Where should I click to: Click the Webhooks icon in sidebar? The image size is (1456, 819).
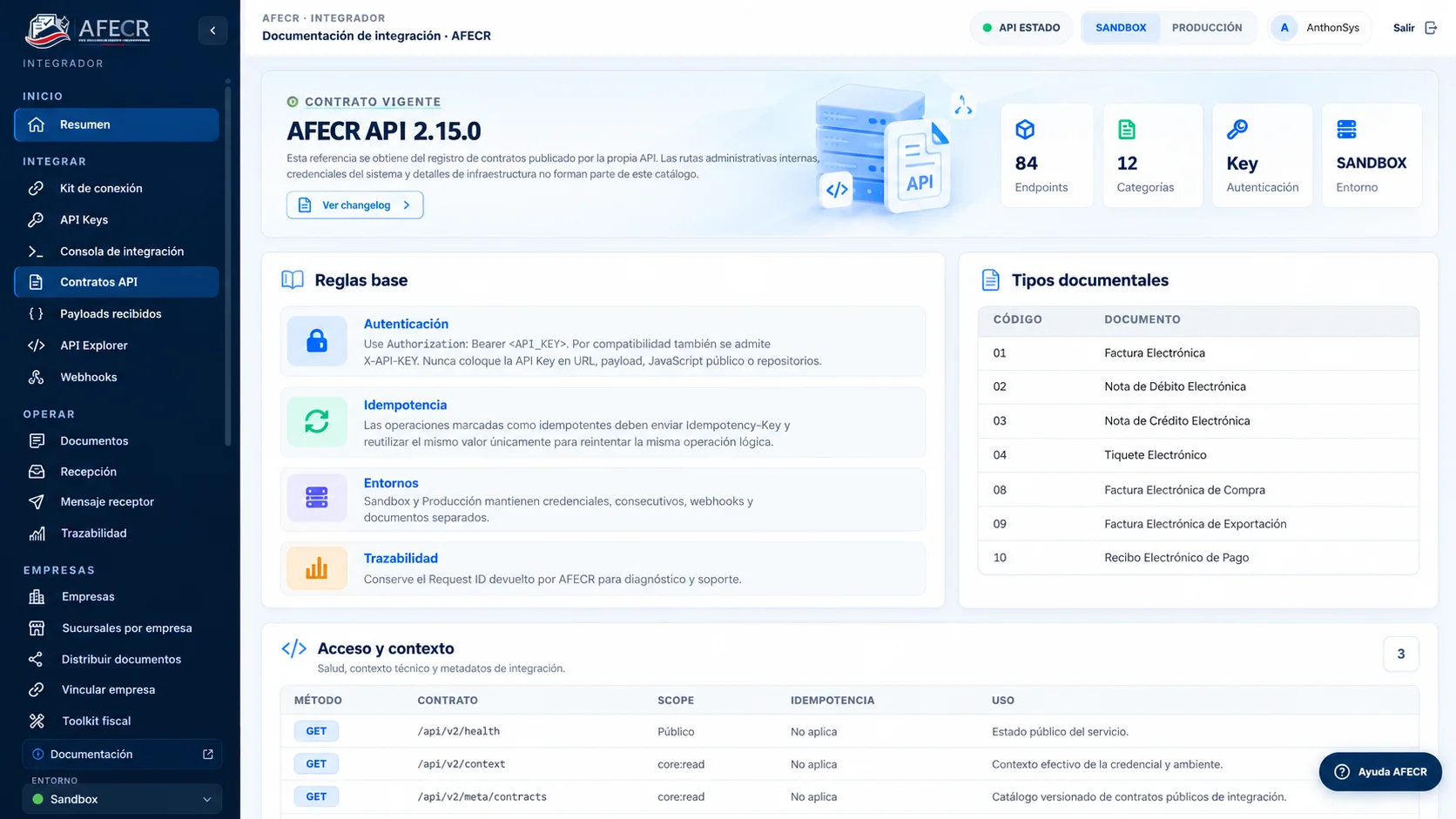(x=36, y=377)
